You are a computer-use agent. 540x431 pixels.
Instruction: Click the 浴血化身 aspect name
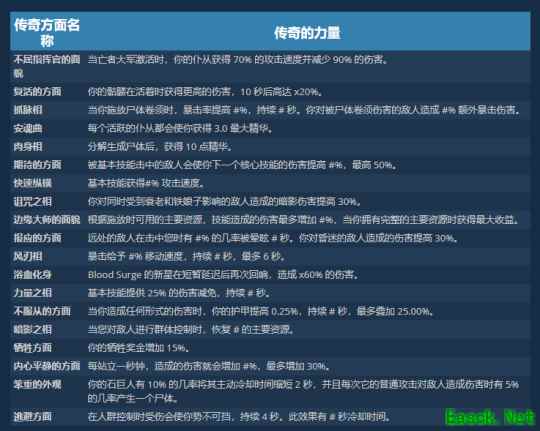point(33,275)
